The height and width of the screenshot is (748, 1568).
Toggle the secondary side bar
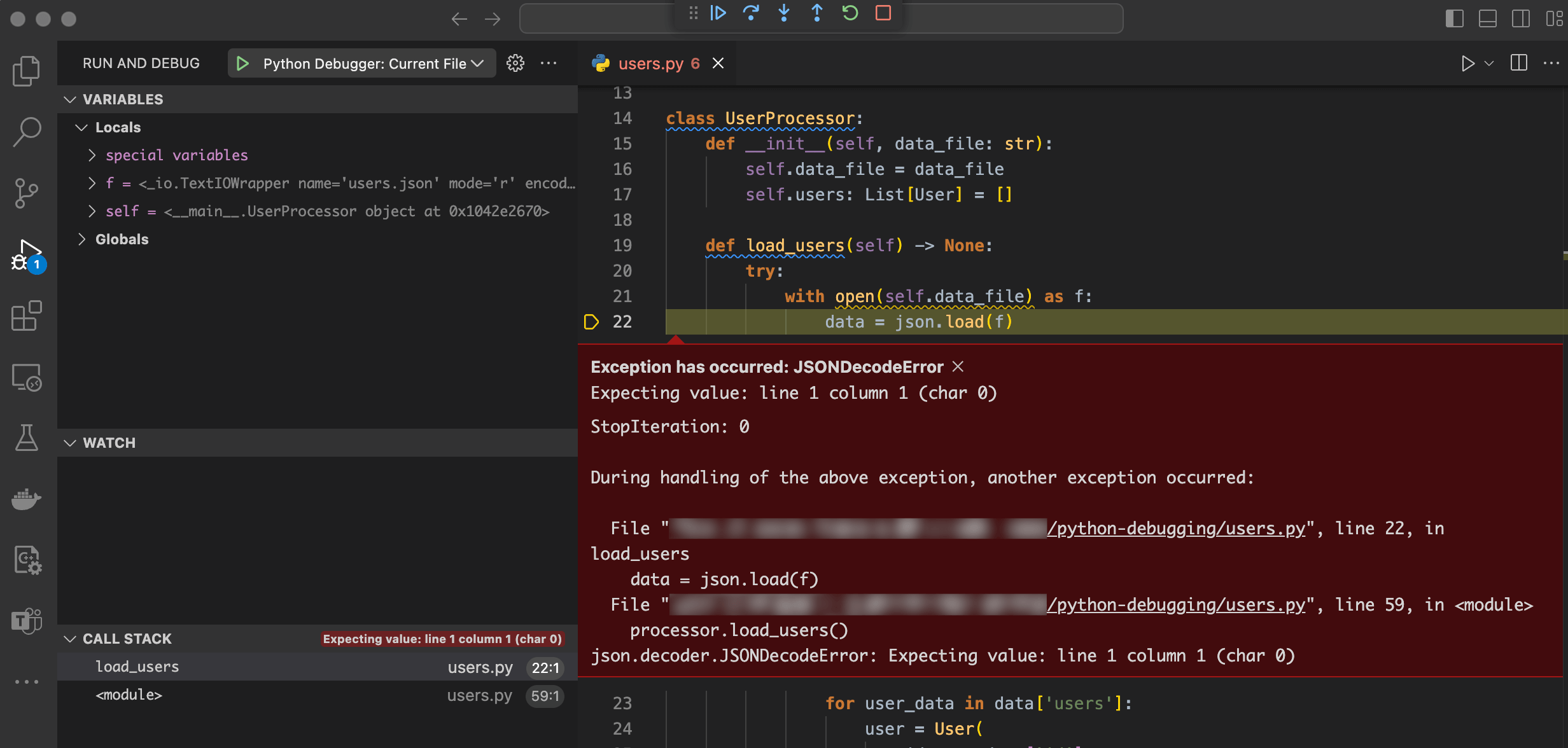tap(1520, 18)
